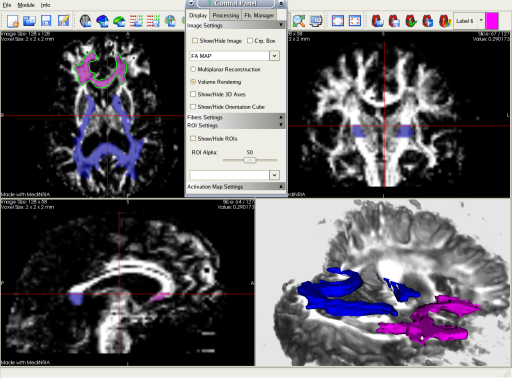Image resolution: width=512 pixels, height=378 pixels.
Task: Toggle the Show/Hide ROIs checkbox
Action: click(193, 138)
